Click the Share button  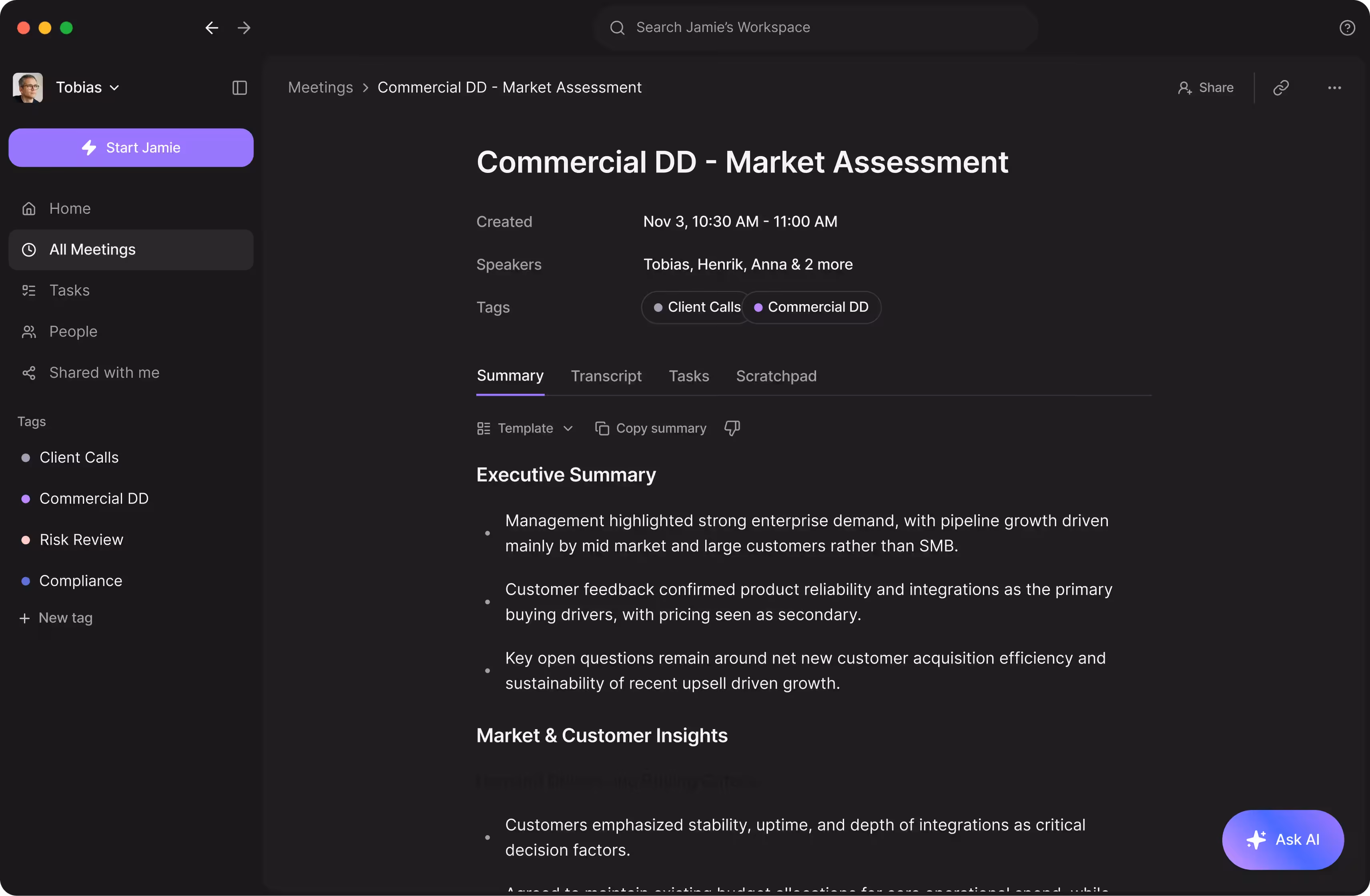point(1206,88)
